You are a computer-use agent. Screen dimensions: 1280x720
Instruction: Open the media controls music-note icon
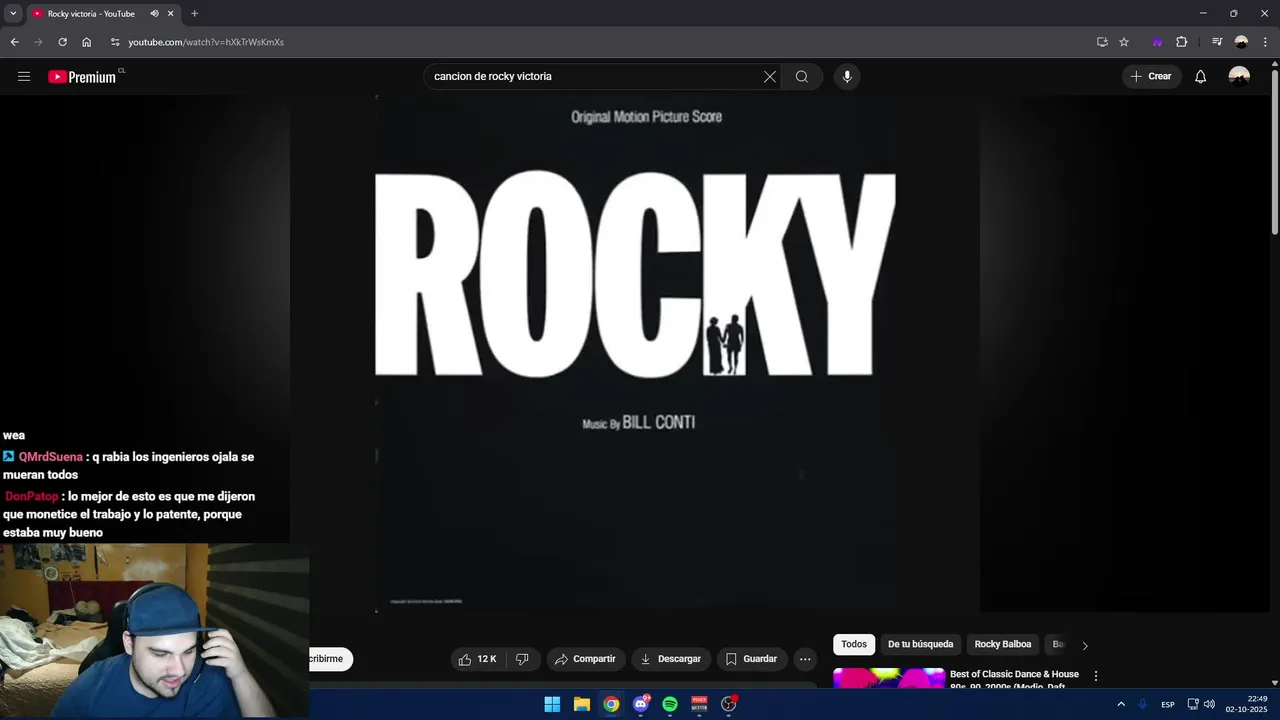(1217, 42)
